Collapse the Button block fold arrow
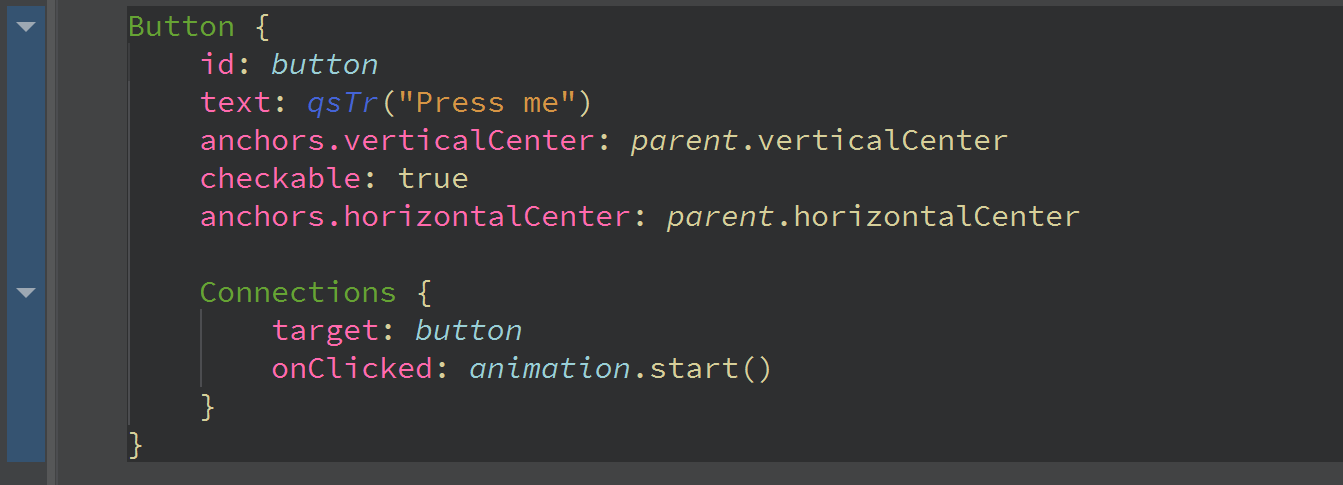The height and width of the screenshot is (485, 1343). (26, 27)
